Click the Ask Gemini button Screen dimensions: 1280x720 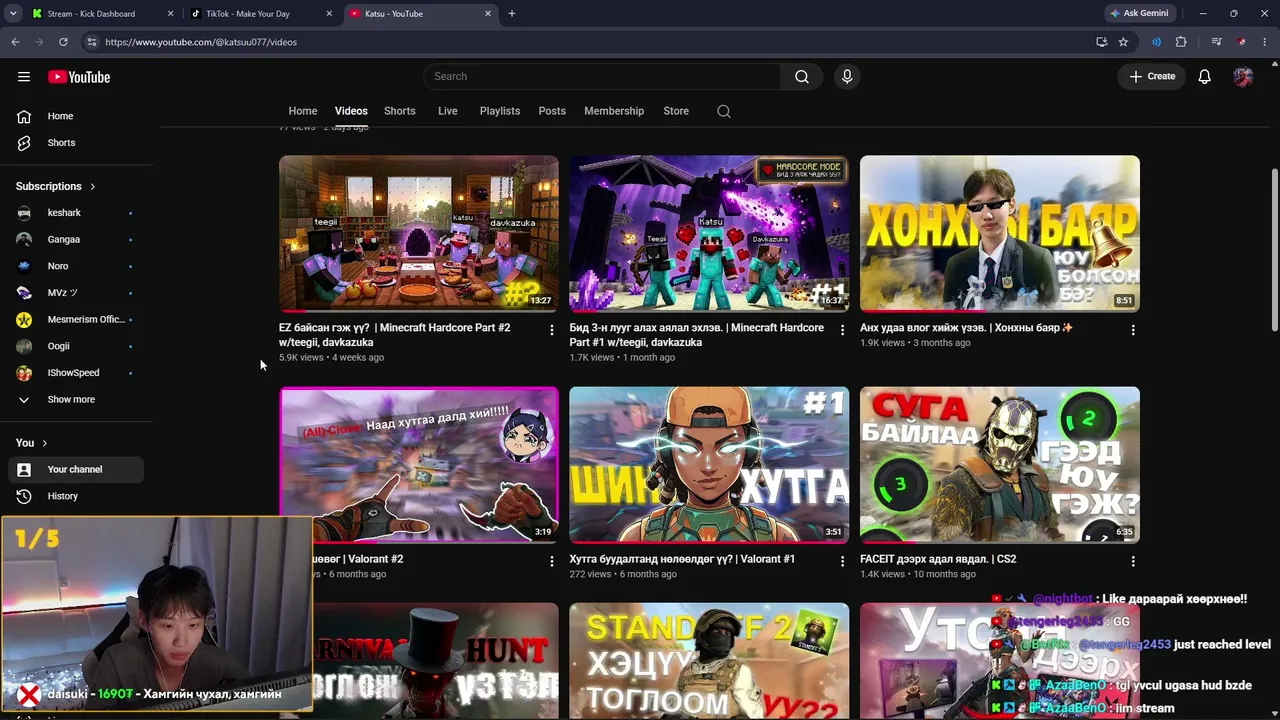[x=1139, y=14]
